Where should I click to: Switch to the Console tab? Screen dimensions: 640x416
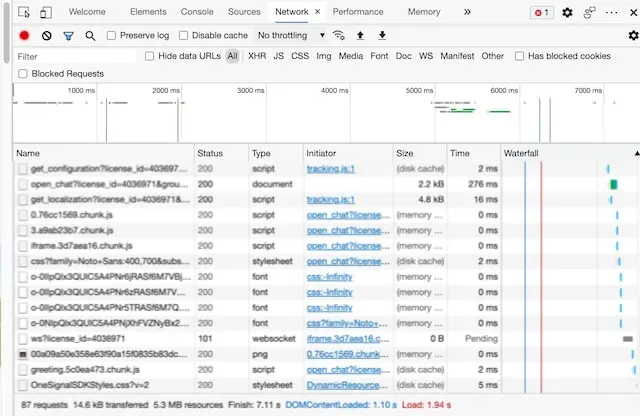pos(197,12)
